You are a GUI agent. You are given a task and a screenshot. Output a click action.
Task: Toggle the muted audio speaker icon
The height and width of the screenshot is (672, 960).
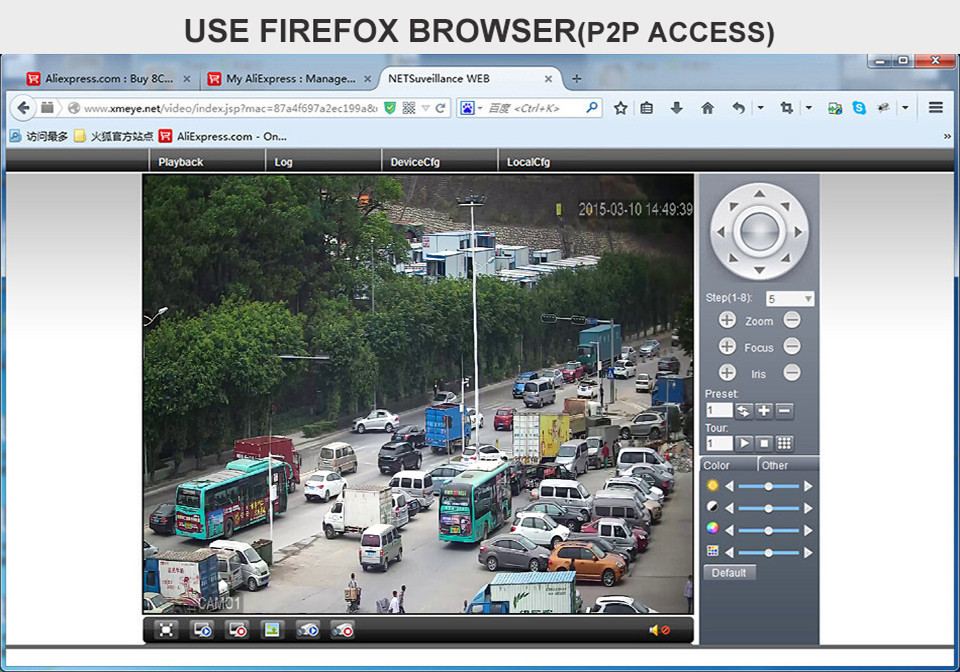pos(658,630)
